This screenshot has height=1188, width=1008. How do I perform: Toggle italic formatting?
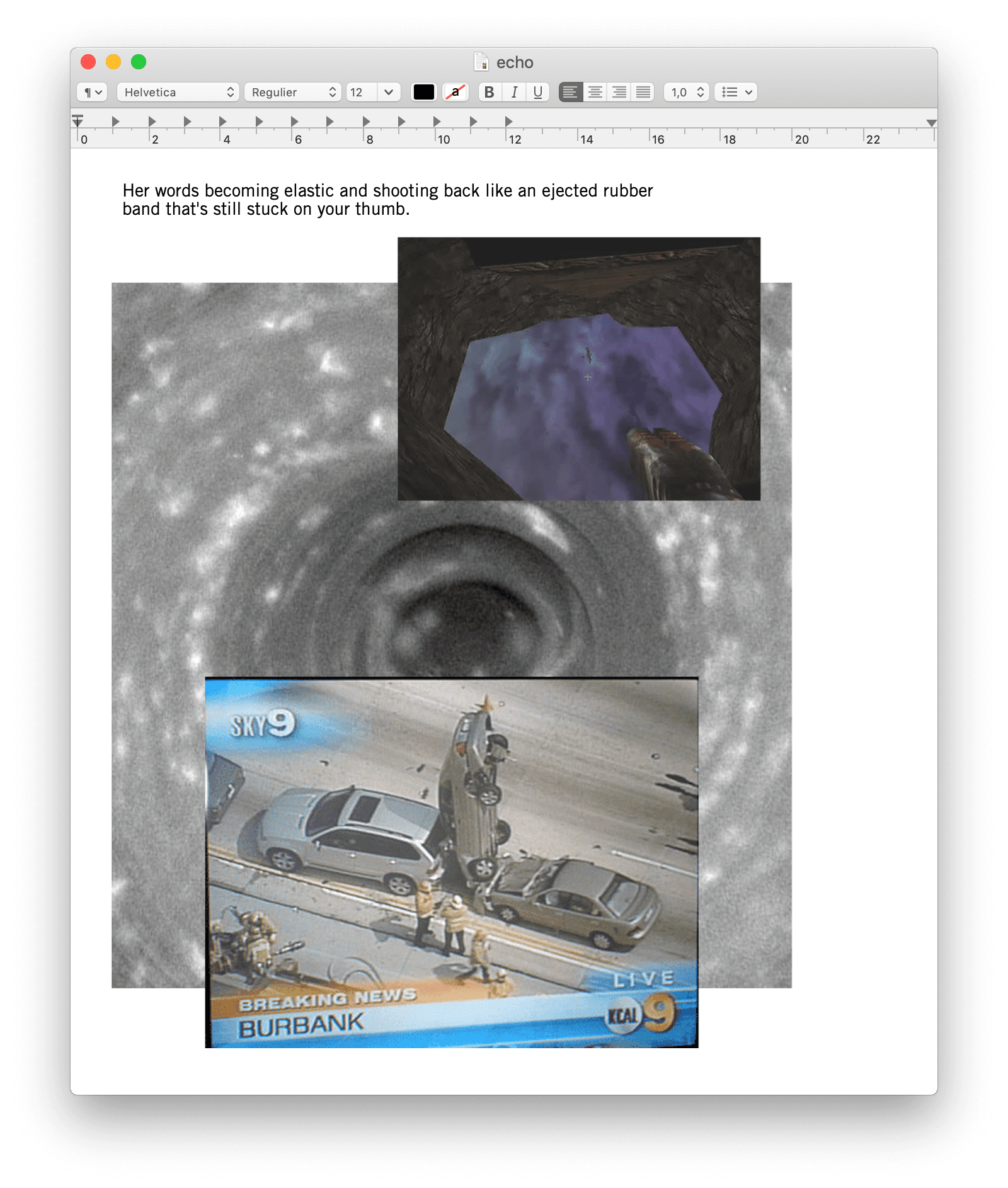pyautogui.click(x=514, y=92)
